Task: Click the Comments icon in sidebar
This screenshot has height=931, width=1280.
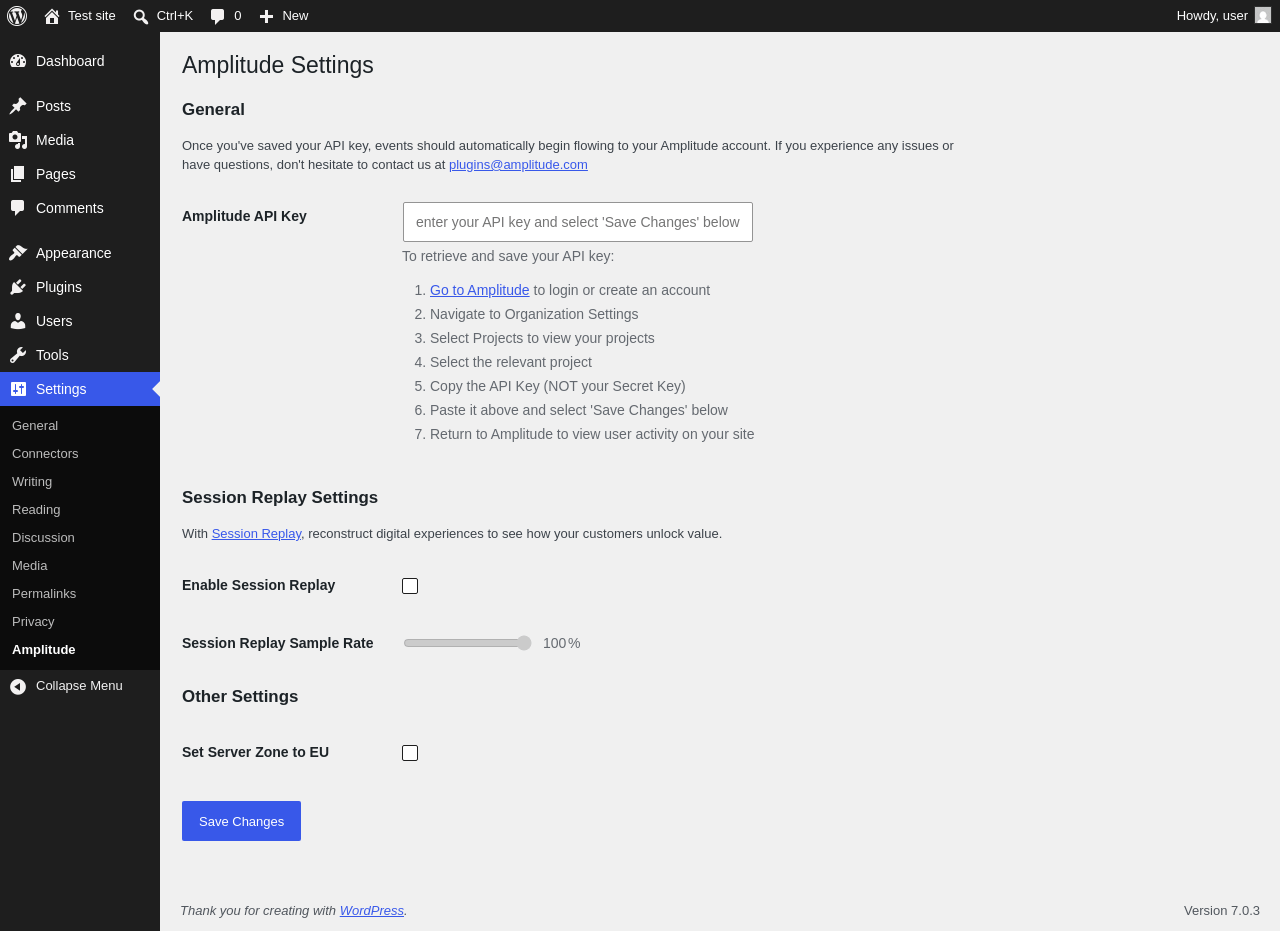Action: coord(18,208)
